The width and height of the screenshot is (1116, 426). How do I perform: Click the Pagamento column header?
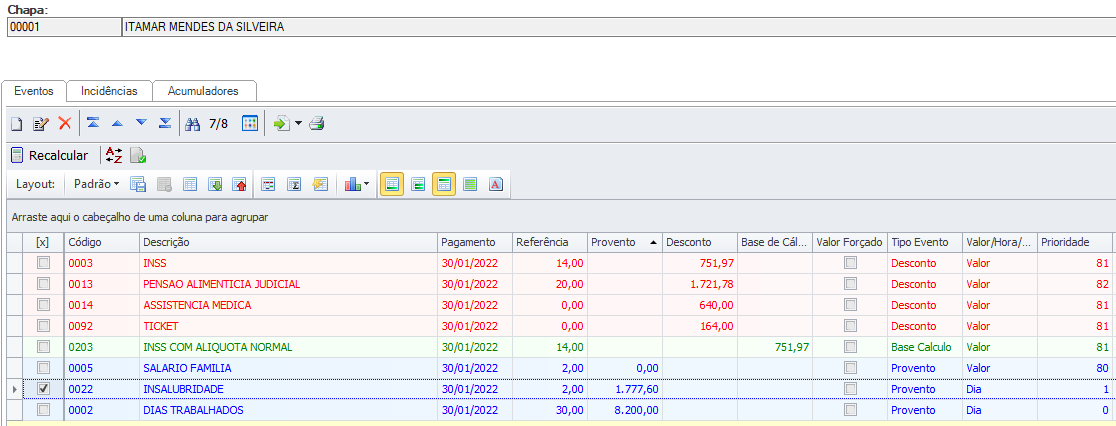click(475, 243)
